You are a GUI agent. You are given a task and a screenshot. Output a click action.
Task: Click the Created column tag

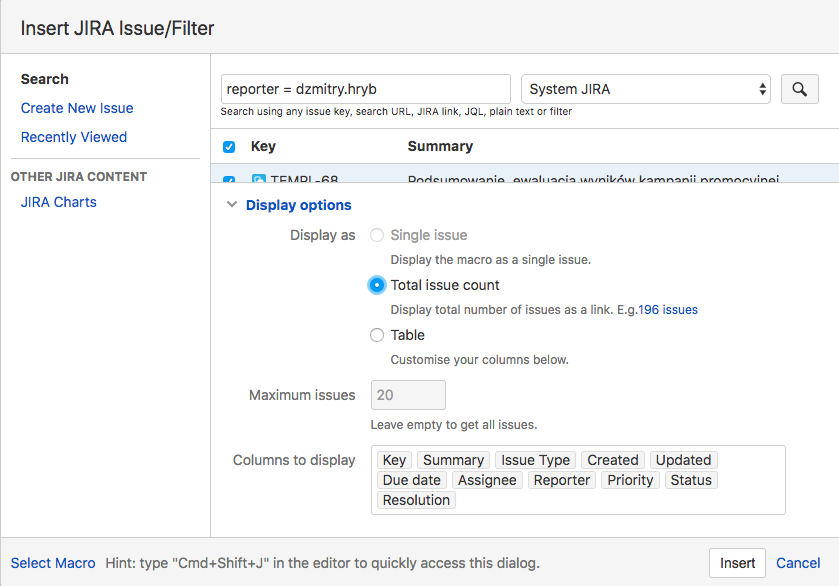pyautogui.click(x=613, y=460)
